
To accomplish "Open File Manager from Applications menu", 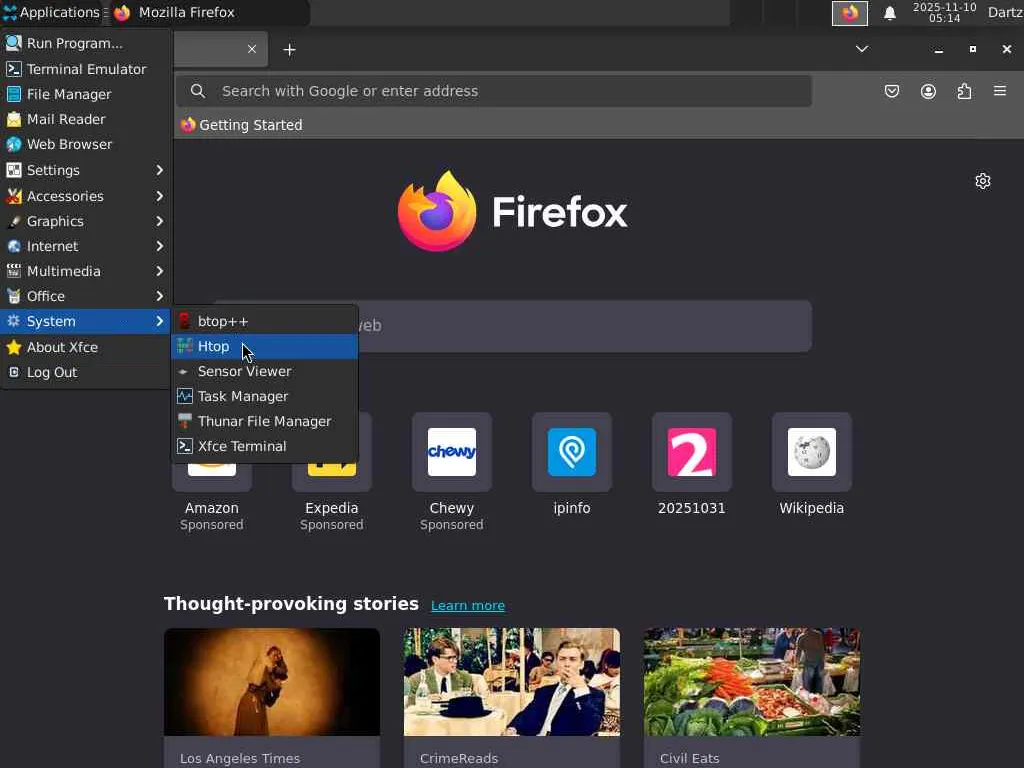I will click(86, 94).
